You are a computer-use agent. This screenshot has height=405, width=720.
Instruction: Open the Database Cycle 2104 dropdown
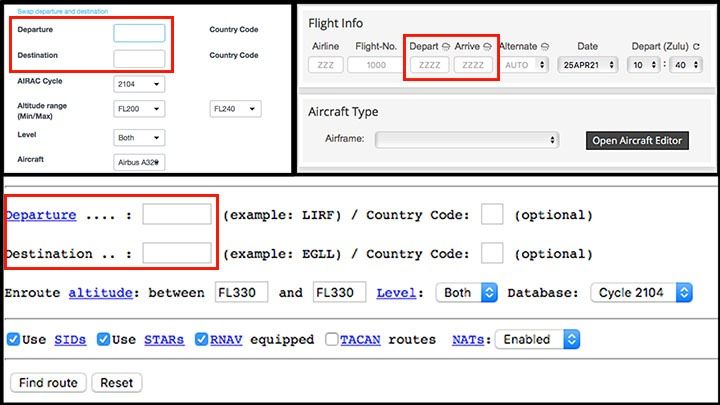(x=641, y=293)
